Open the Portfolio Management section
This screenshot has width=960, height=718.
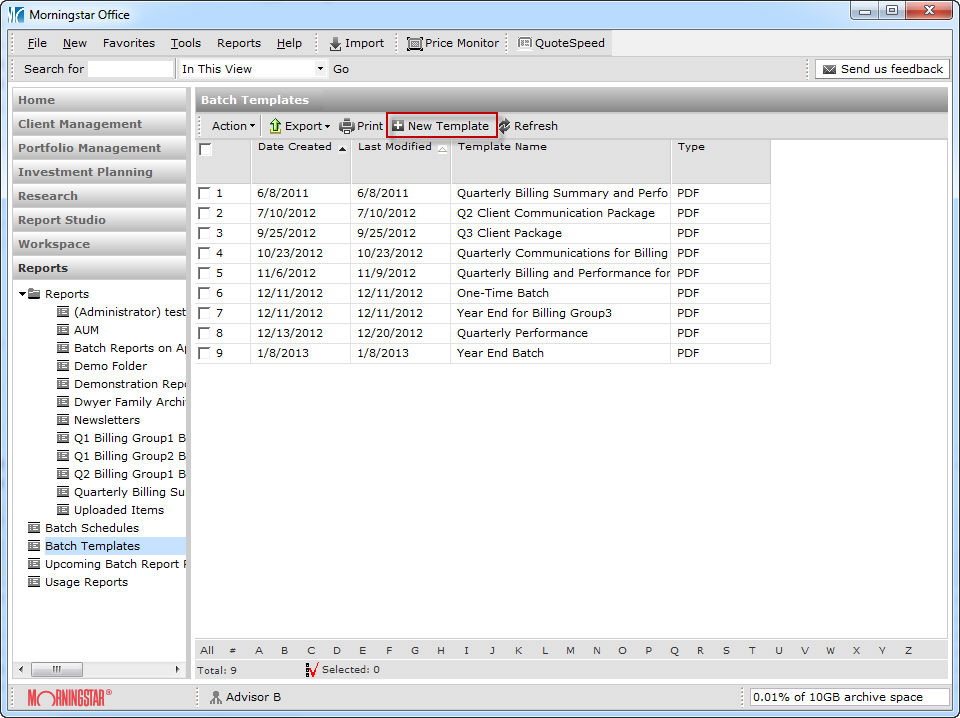(89, 148)
